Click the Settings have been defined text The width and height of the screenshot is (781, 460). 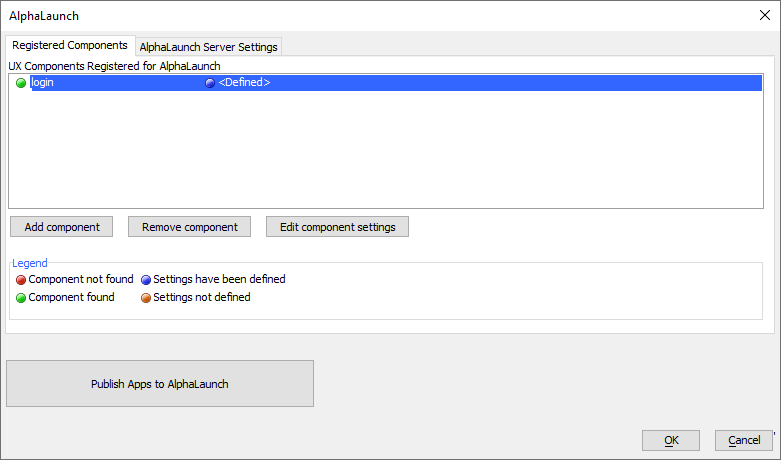coord(219,279)
